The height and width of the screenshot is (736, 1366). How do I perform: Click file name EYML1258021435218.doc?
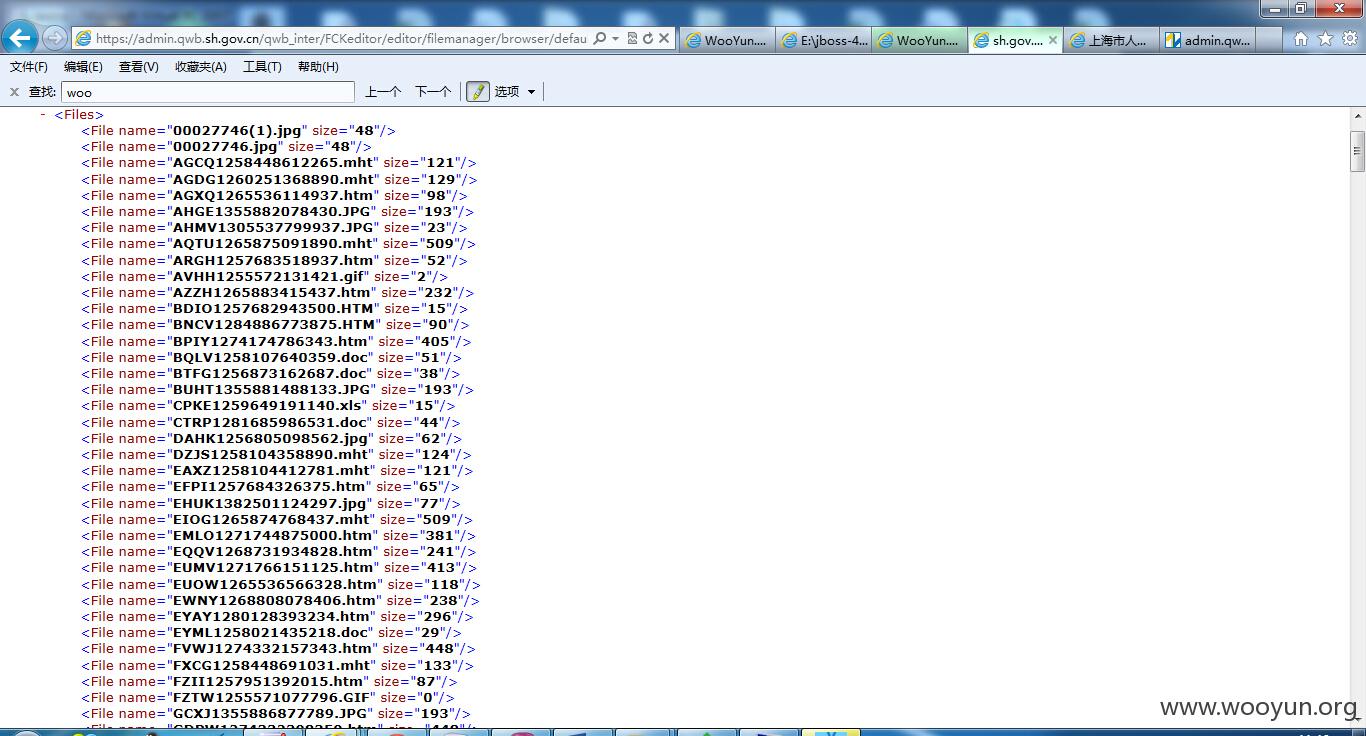(x=271, y=633)
